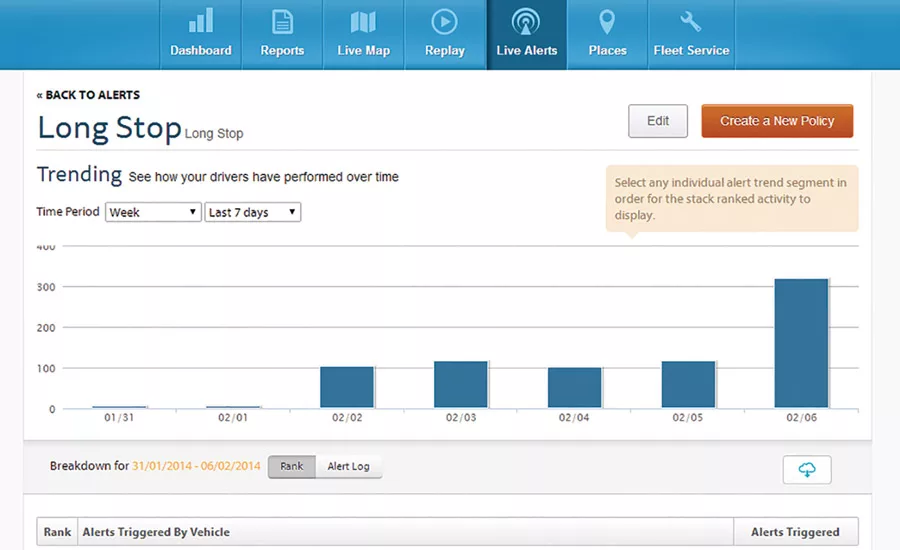Viewport: 900px width, 550px height.
Task: Select the 02/05 bar in chart
Action: [688, 385]
